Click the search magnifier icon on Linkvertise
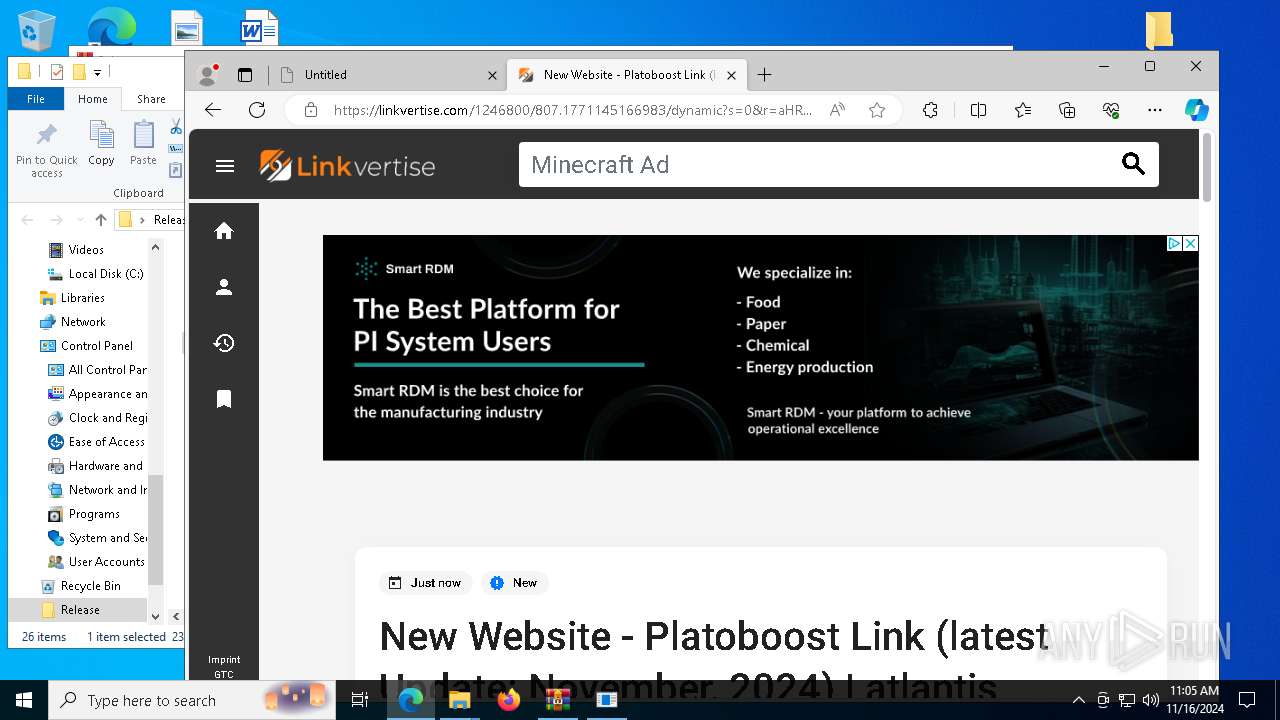Image resolution: width=1280 pixels, height=720 pixels. pyautogui.click(x=1133, y=164)
